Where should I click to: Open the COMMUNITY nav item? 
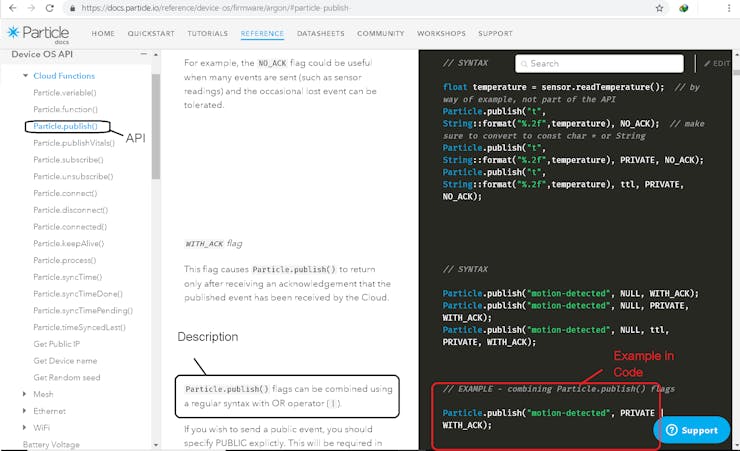pyautogui.click(x=380, y=33)
